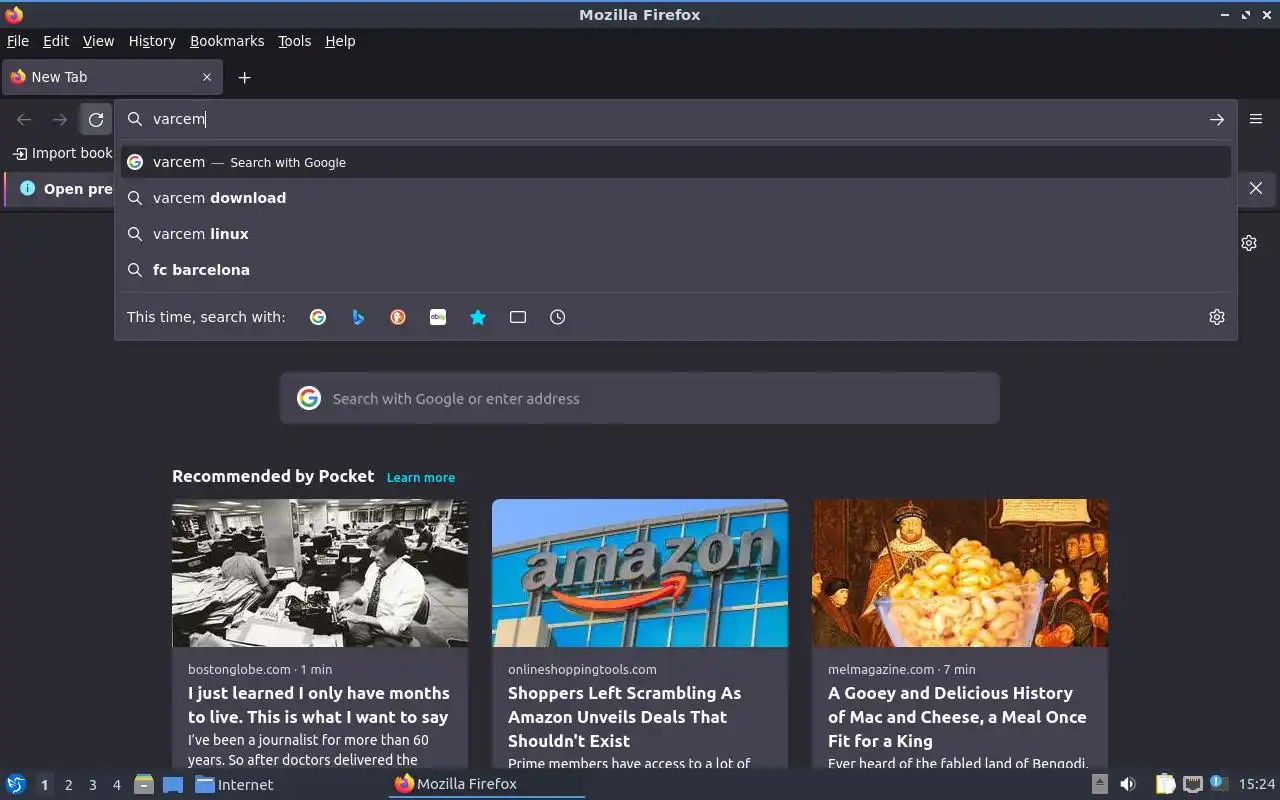The height and width of the screenshot is (800, 1280).
Task: Click Import bookmarks button
Action: pos(62,153)
